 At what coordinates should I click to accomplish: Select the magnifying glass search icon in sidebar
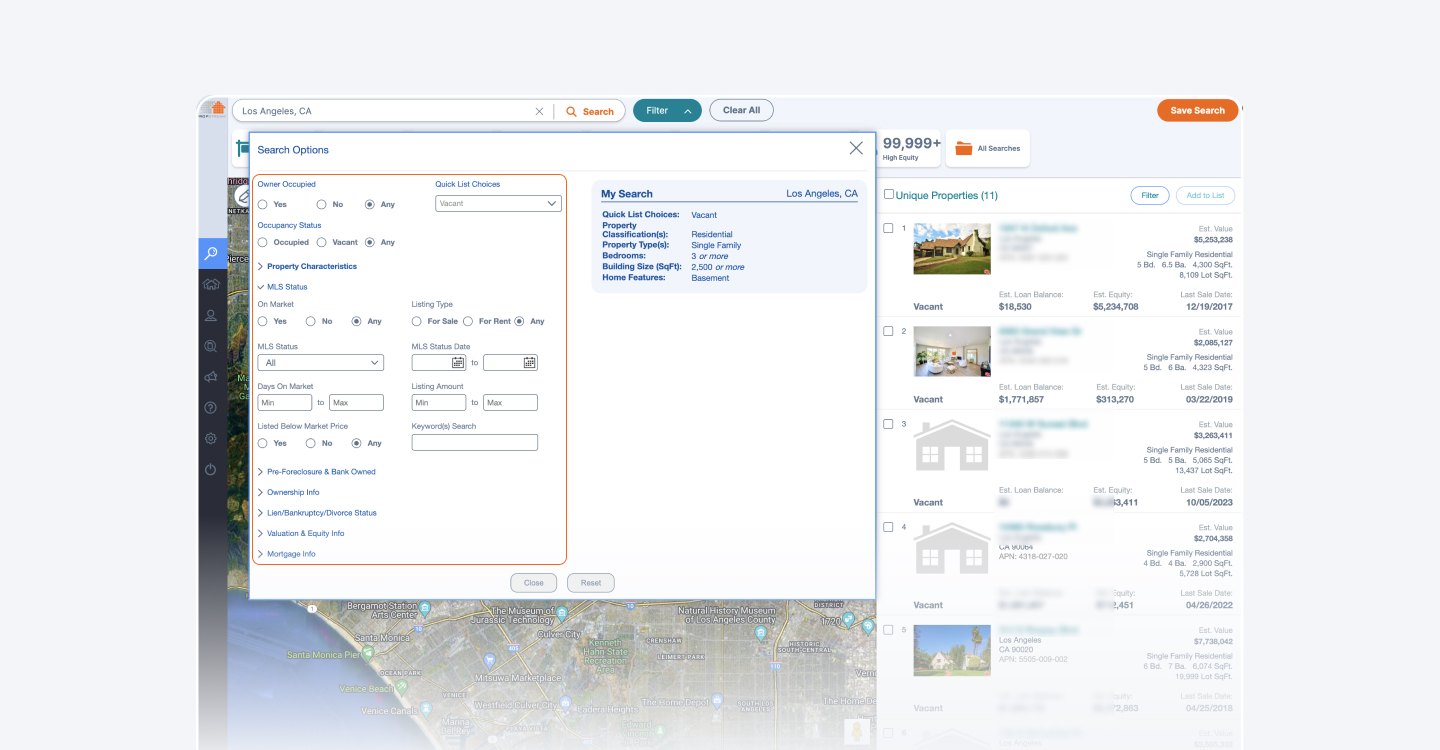pyautogui.click(x=211, y=253)
